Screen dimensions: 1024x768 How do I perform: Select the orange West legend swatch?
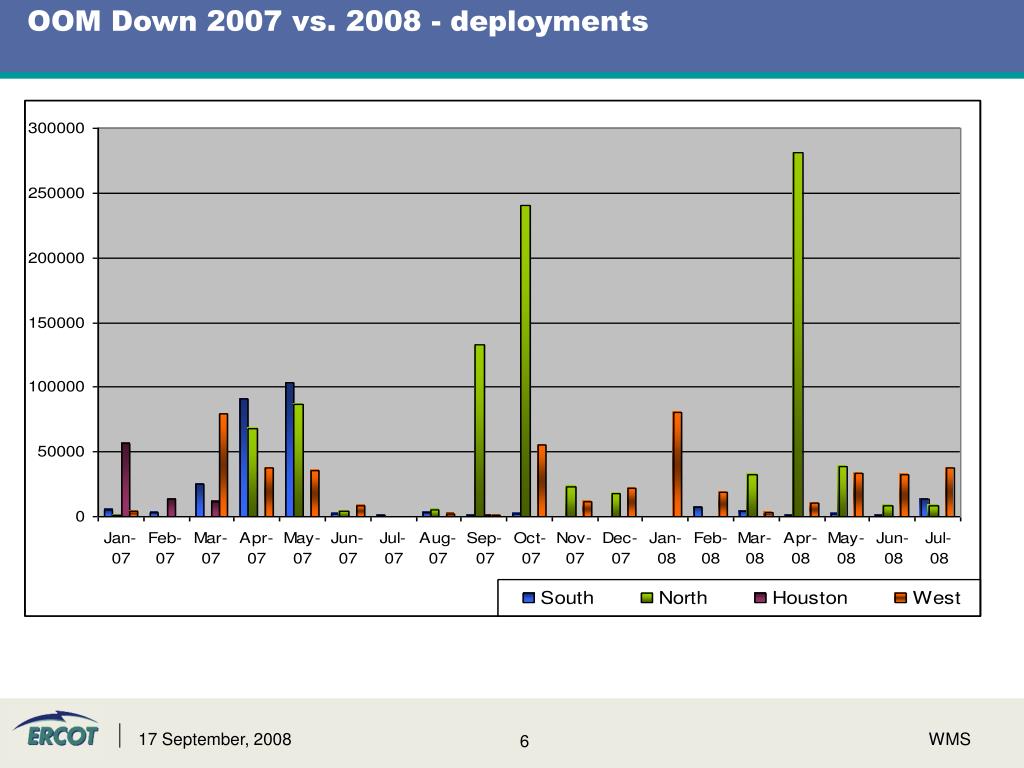coord(901,598)
